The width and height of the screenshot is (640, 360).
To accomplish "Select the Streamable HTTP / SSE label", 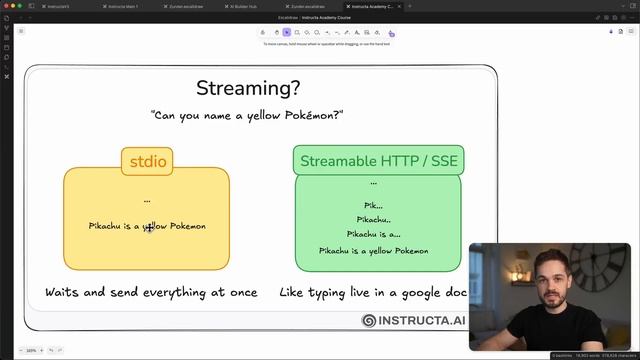I will coord(379,160).
